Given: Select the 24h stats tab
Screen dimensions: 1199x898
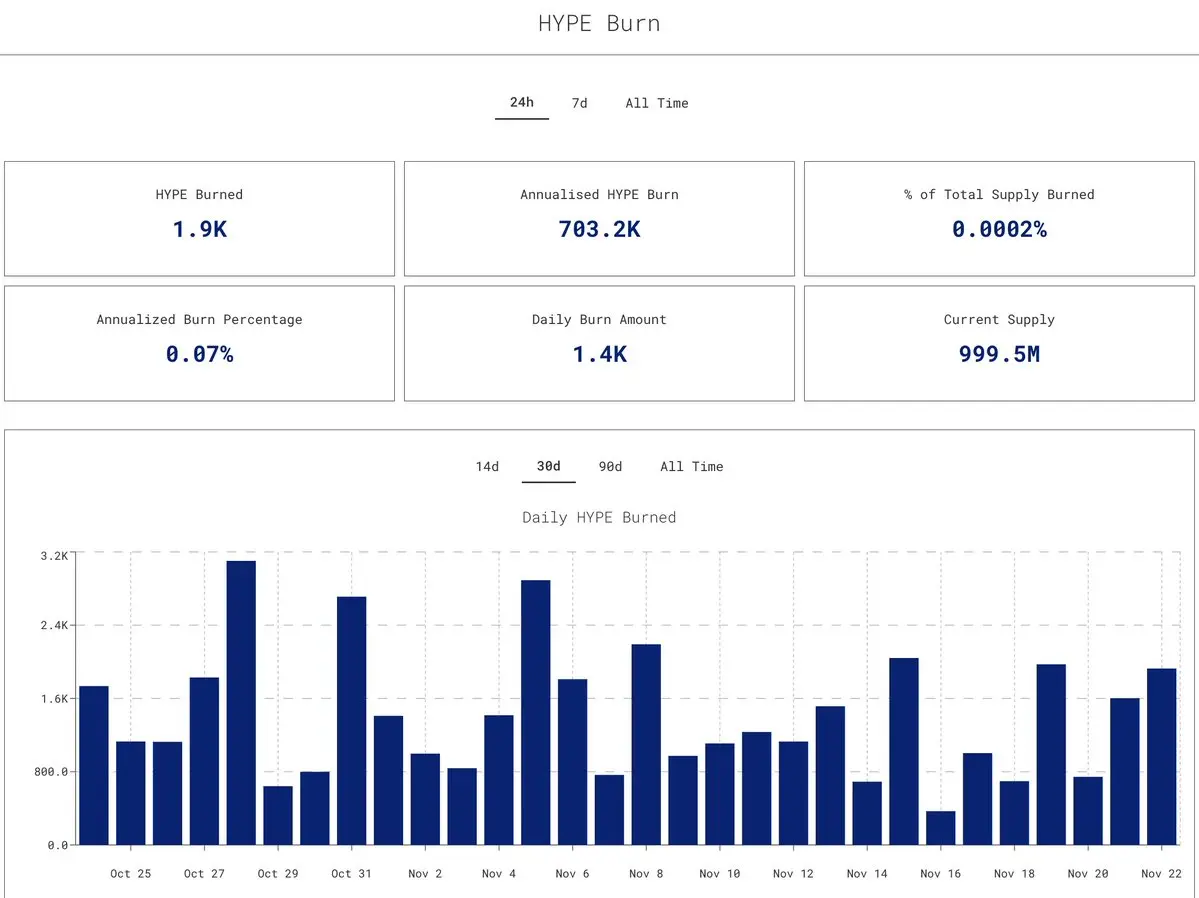Looking at the screenshot, I should [522, 102].
